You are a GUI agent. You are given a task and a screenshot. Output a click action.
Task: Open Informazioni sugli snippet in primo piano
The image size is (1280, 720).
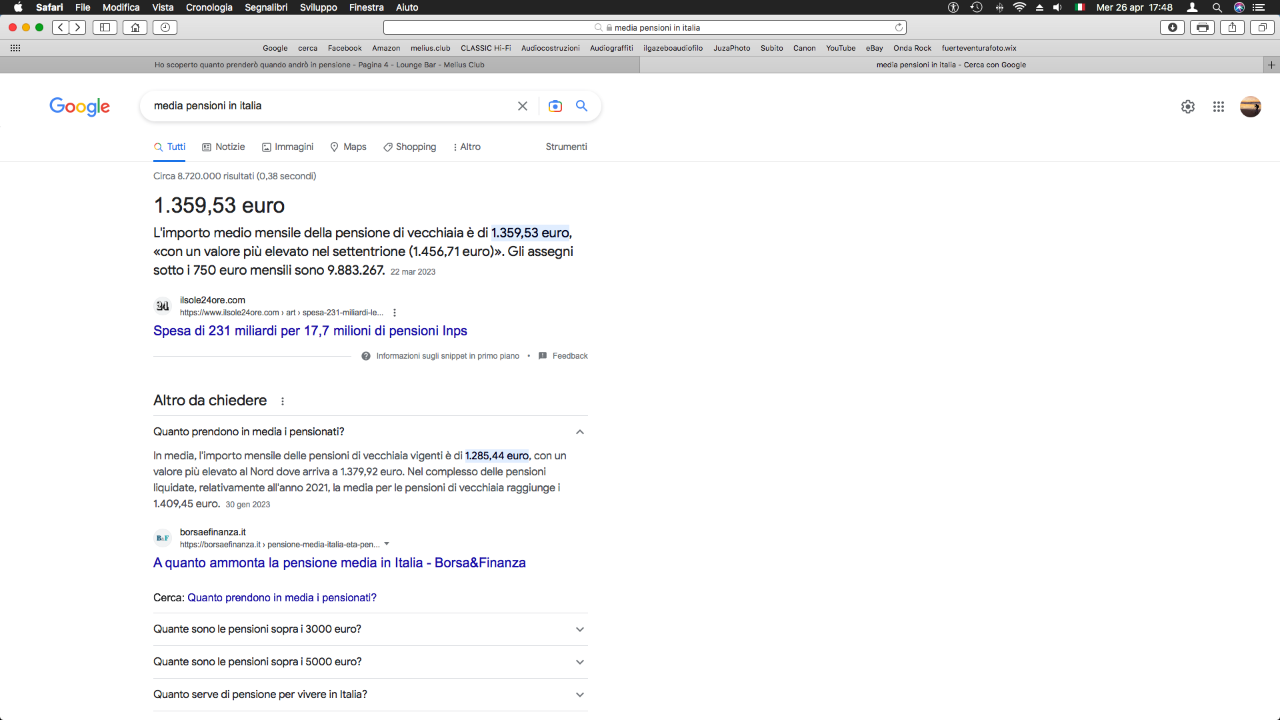(441, 356)
